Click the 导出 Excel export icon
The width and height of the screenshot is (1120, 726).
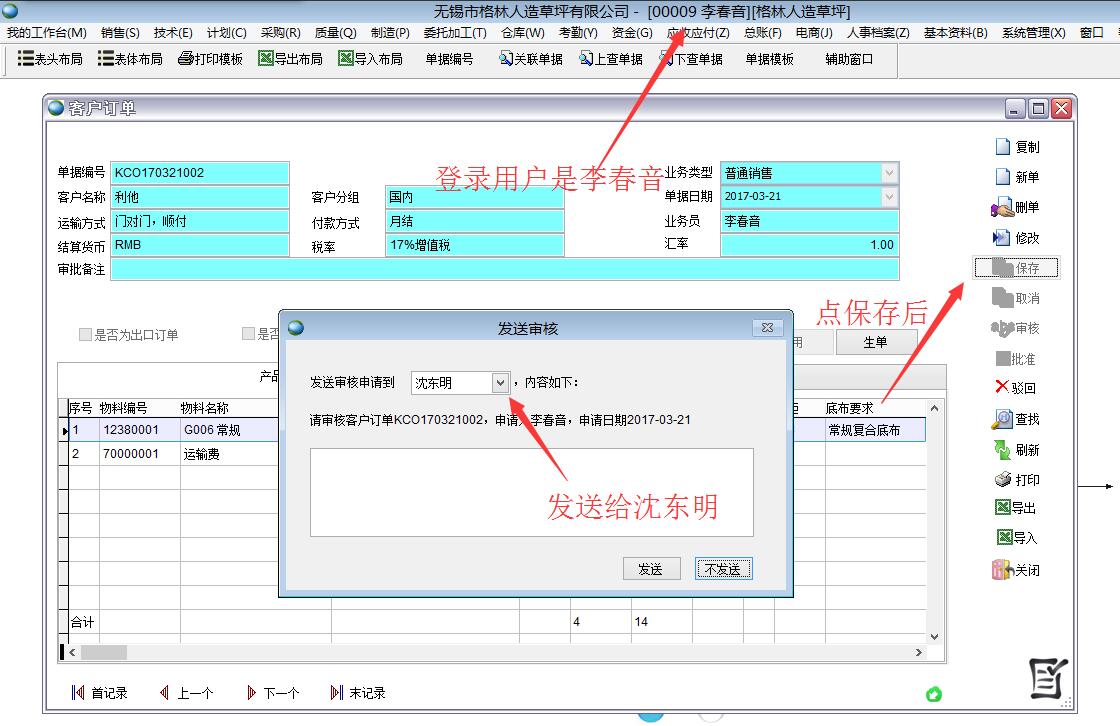click(1003, 508)
